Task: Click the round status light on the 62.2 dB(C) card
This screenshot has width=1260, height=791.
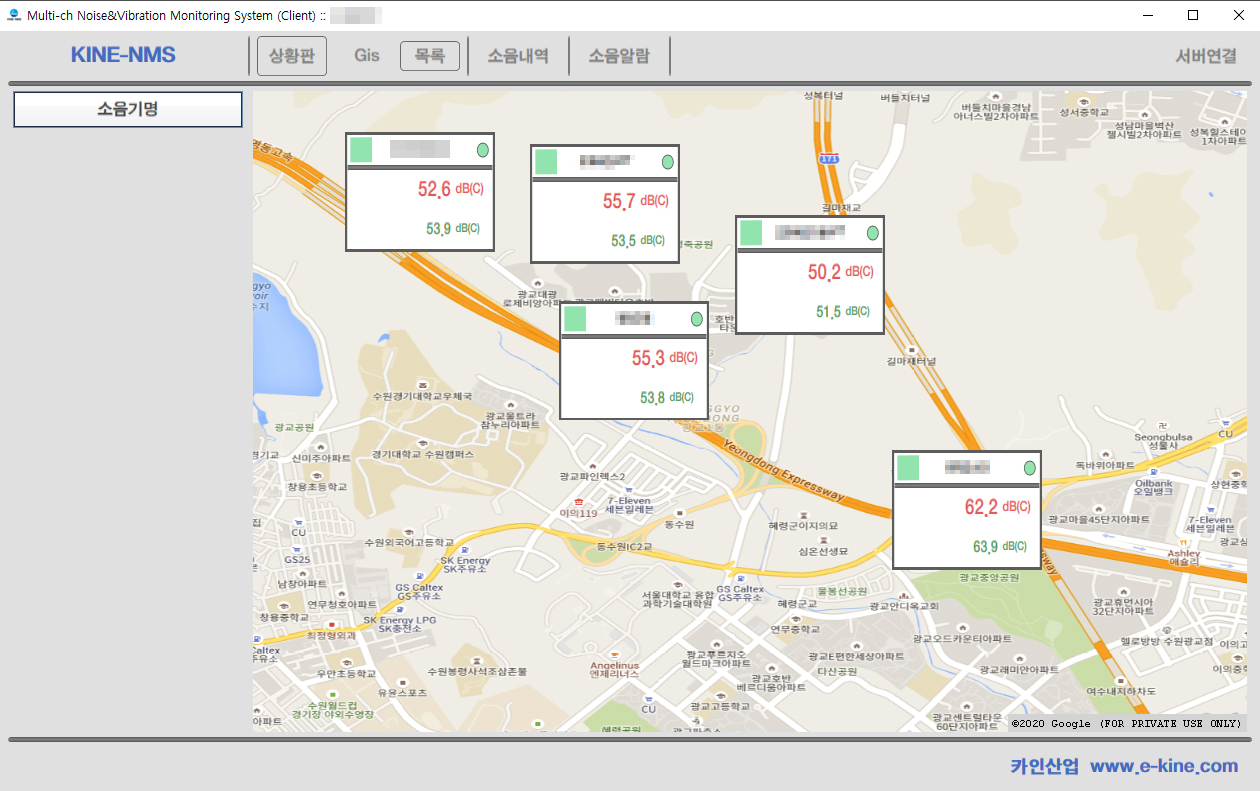Action: (1030, 468)
